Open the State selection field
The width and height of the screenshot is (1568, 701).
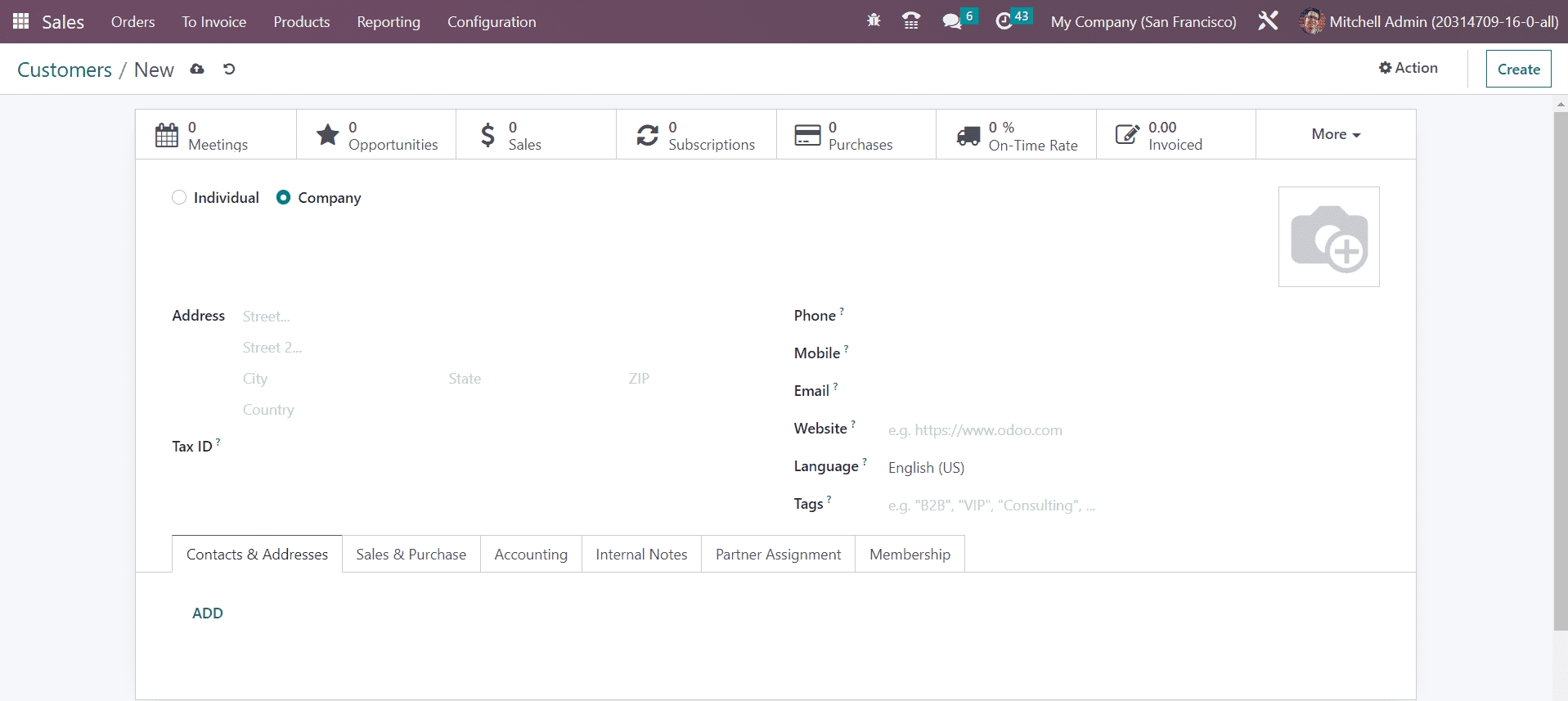coord(523,379)
